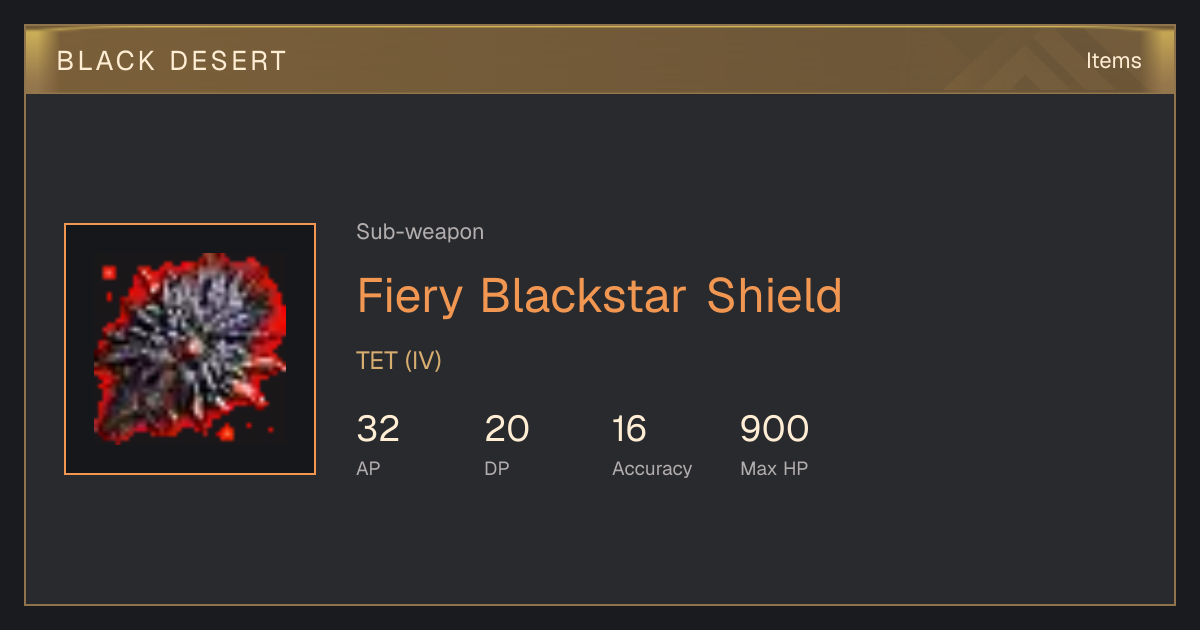Select the Accuracy stat label
Screen dimensions: 1200x630
click(x=652, y=468)
